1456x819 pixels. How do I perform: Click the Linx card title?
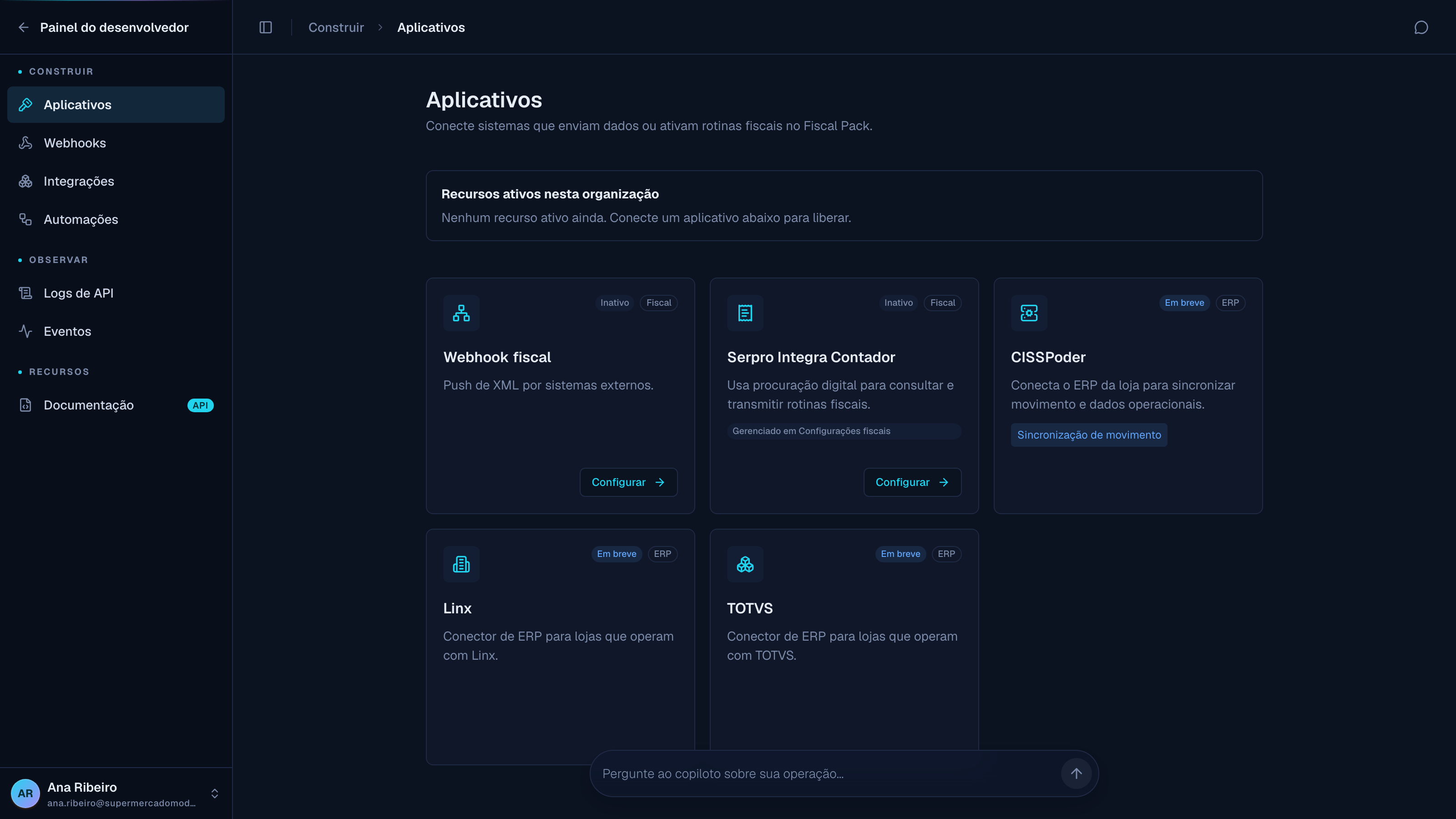457,608
